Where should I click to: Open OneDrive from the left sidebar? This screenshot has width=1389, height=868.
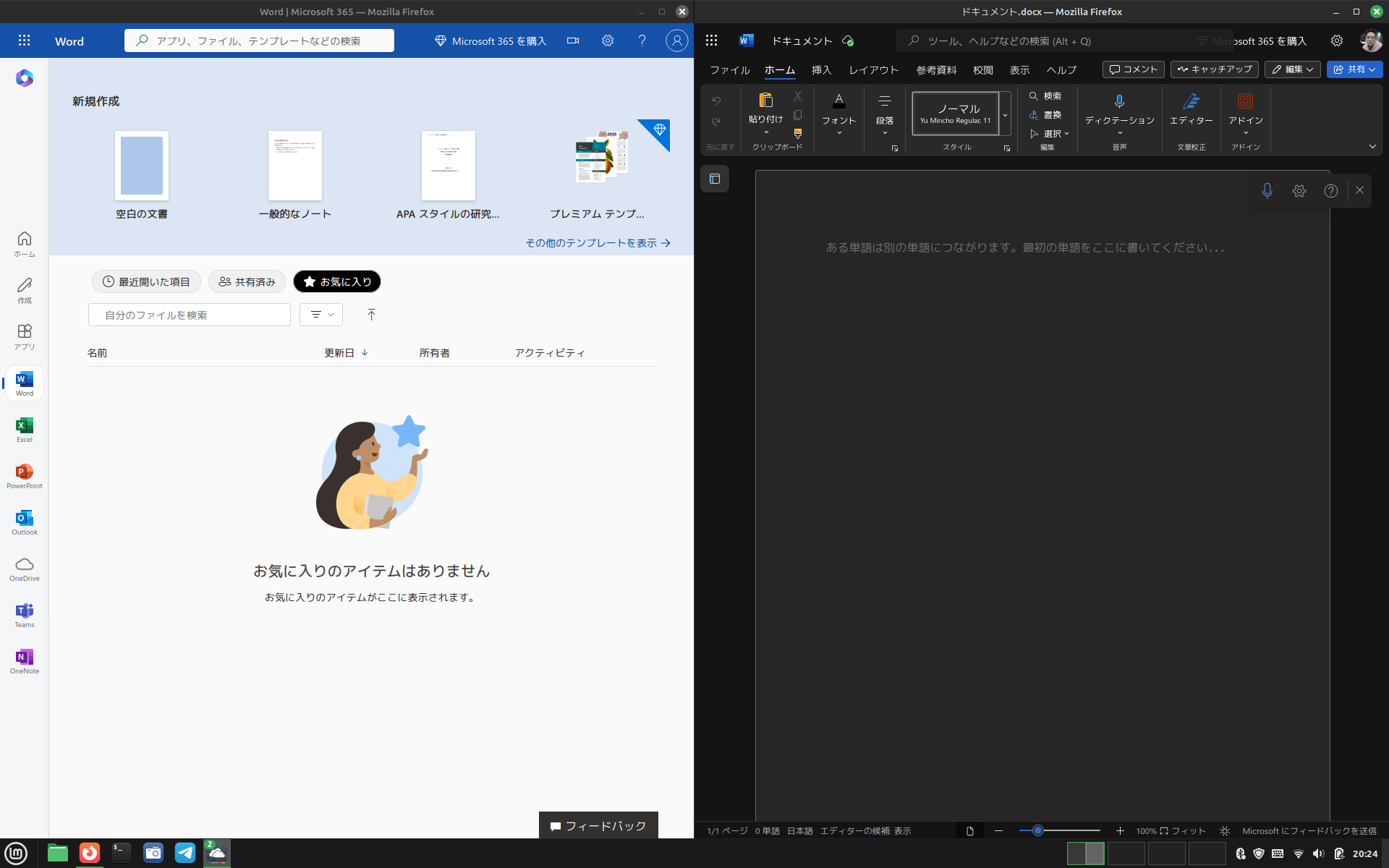25,569
